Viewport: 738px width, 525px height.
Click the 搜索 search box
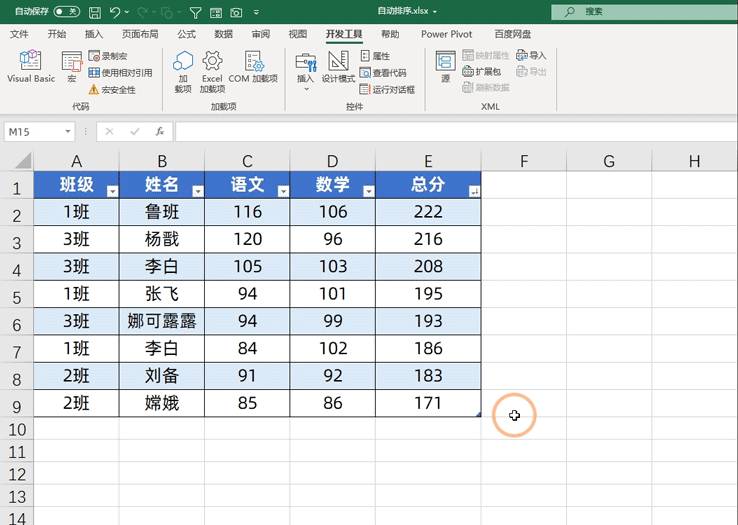point(644,11)
